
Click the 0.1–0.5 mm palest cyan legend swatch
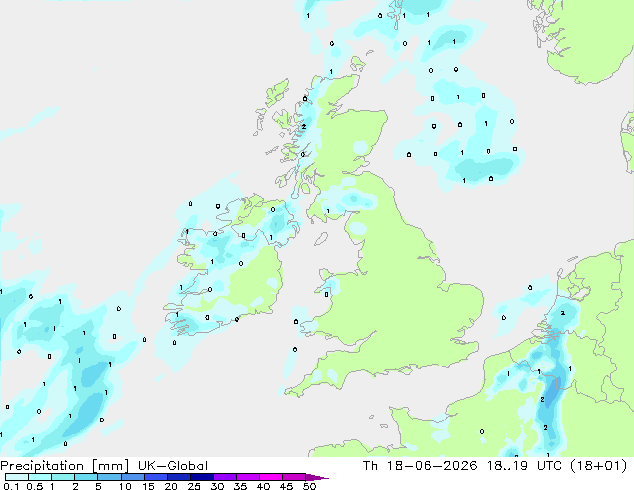tap(17, 477)
